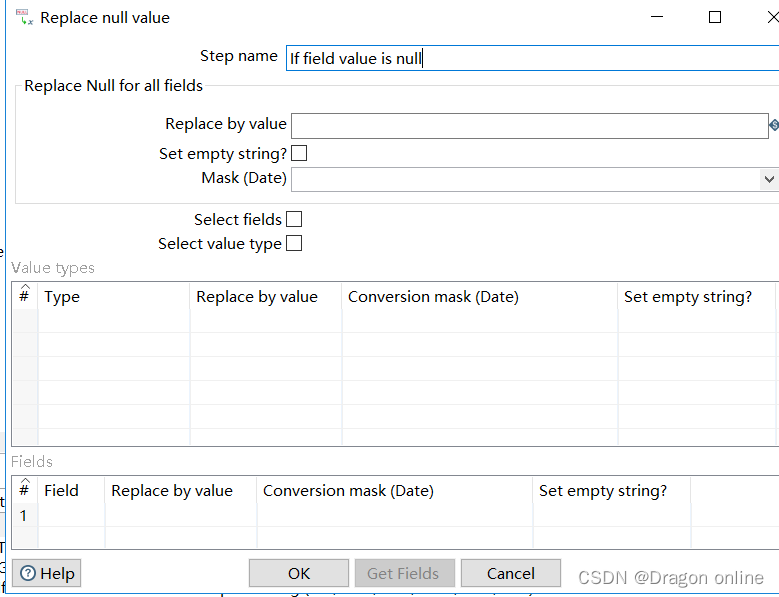Maximize the Replace null value dialog
779x597 pixels.
(x=714, y=17)
